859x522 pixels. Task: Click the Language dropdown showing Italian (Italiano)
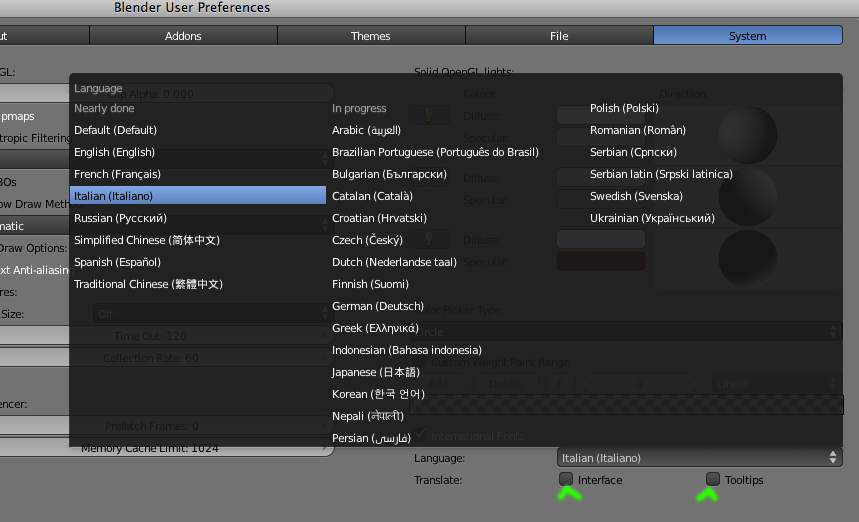699,457
